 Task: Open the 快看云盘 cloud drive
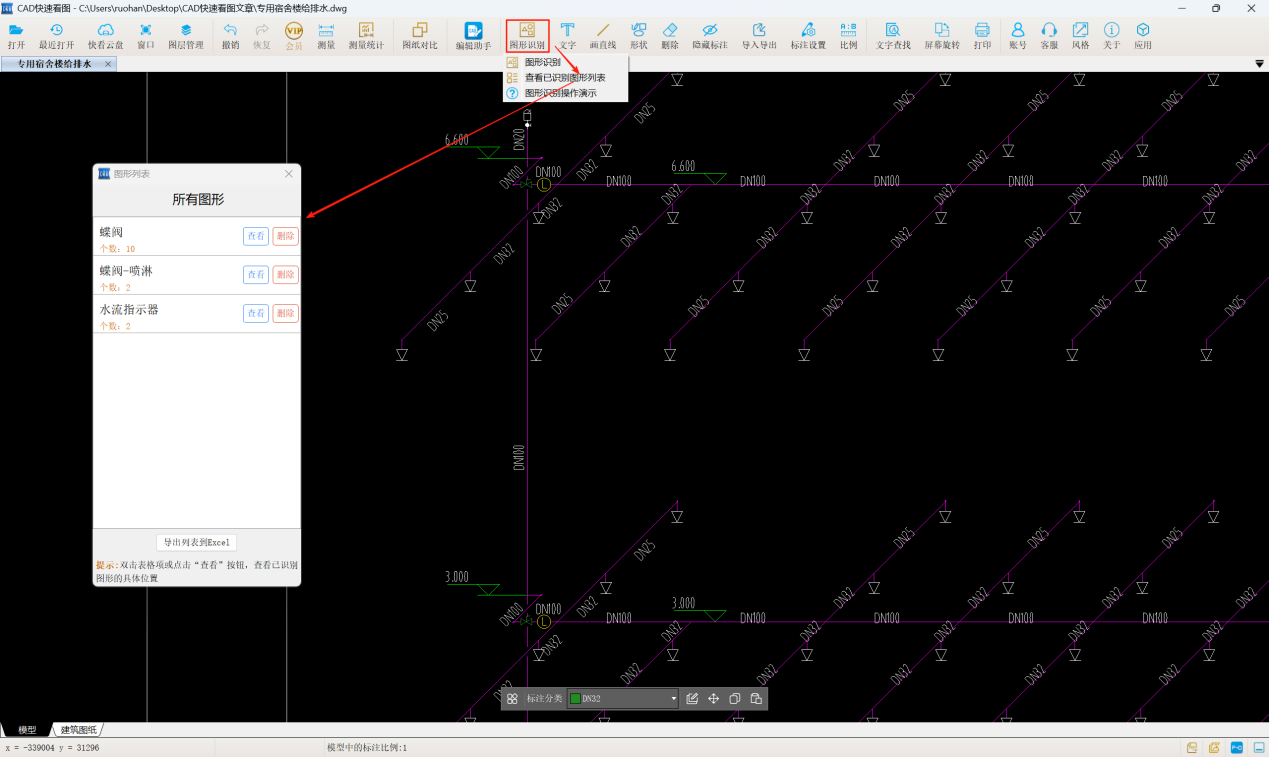pos(105,36)
